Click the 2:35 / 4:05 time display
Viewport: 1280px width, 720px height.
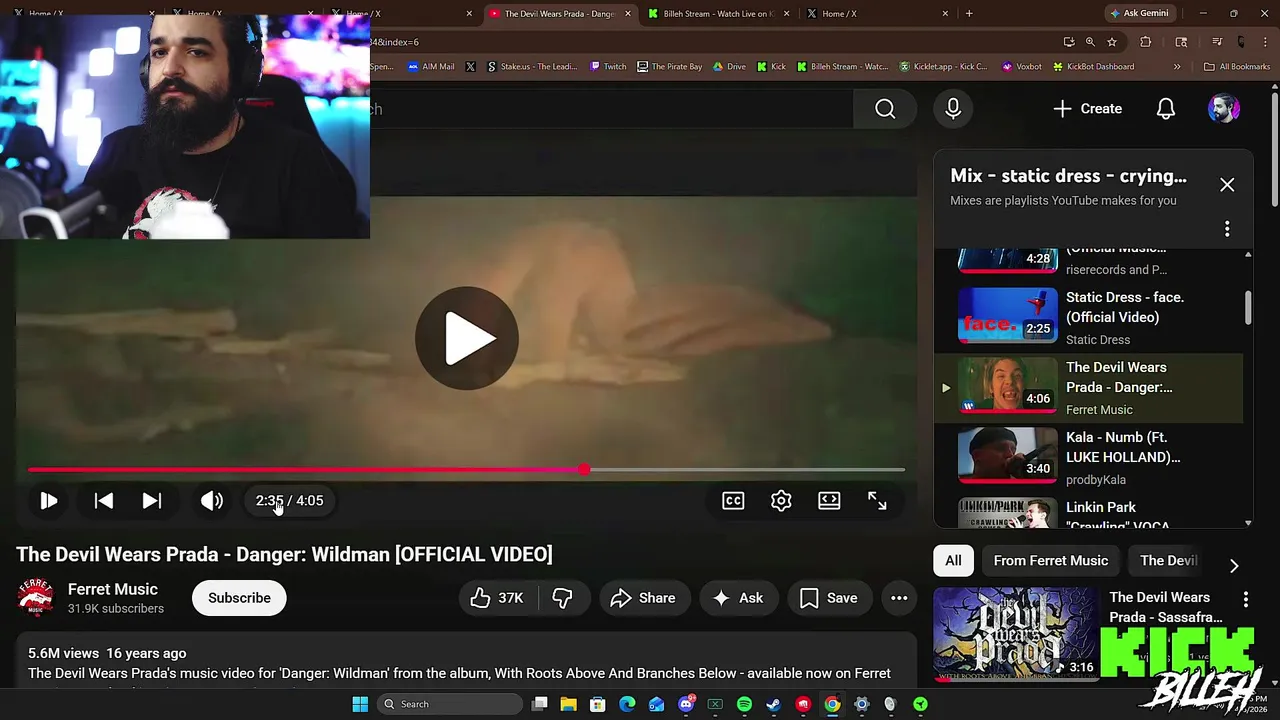tap(289, 501)
